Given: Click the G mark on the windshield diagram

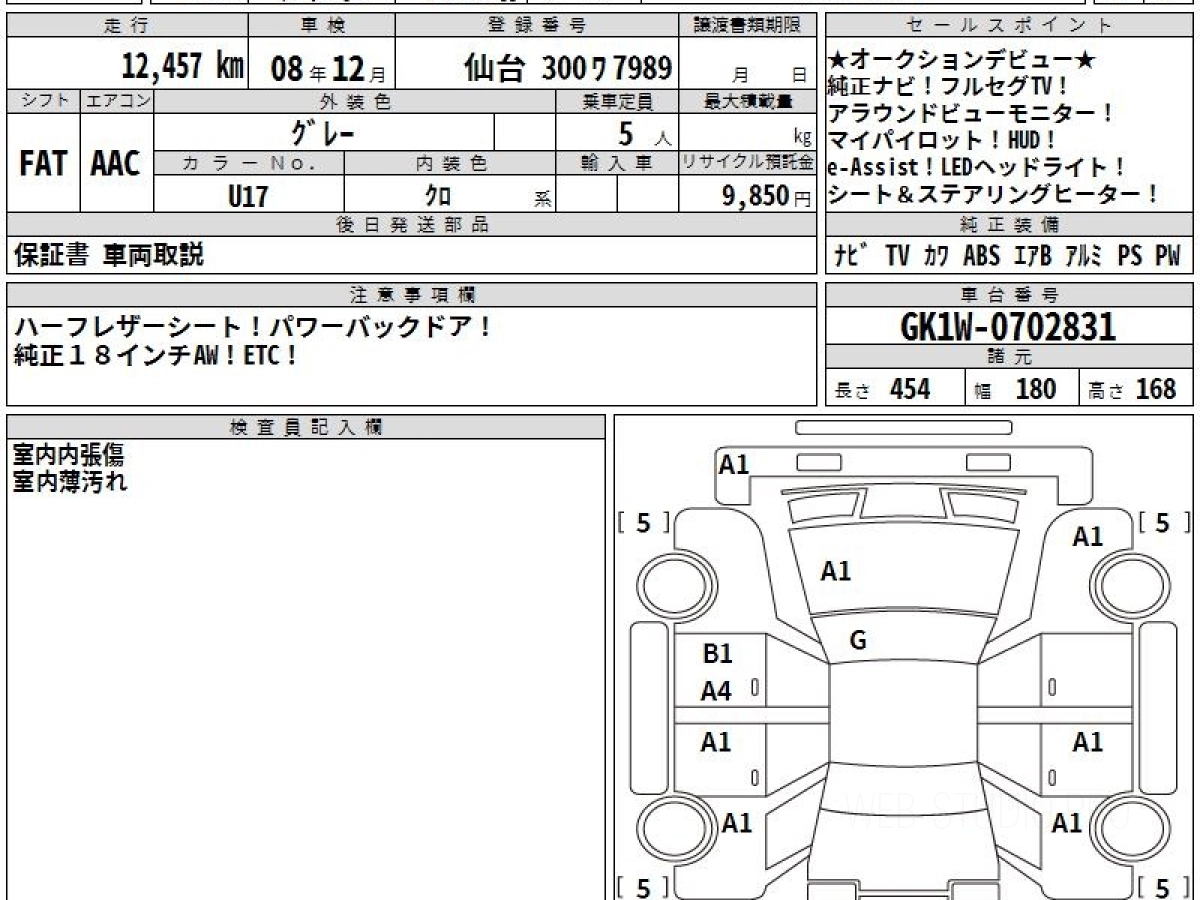Looking at the screenshot, I should pos(857,641).
